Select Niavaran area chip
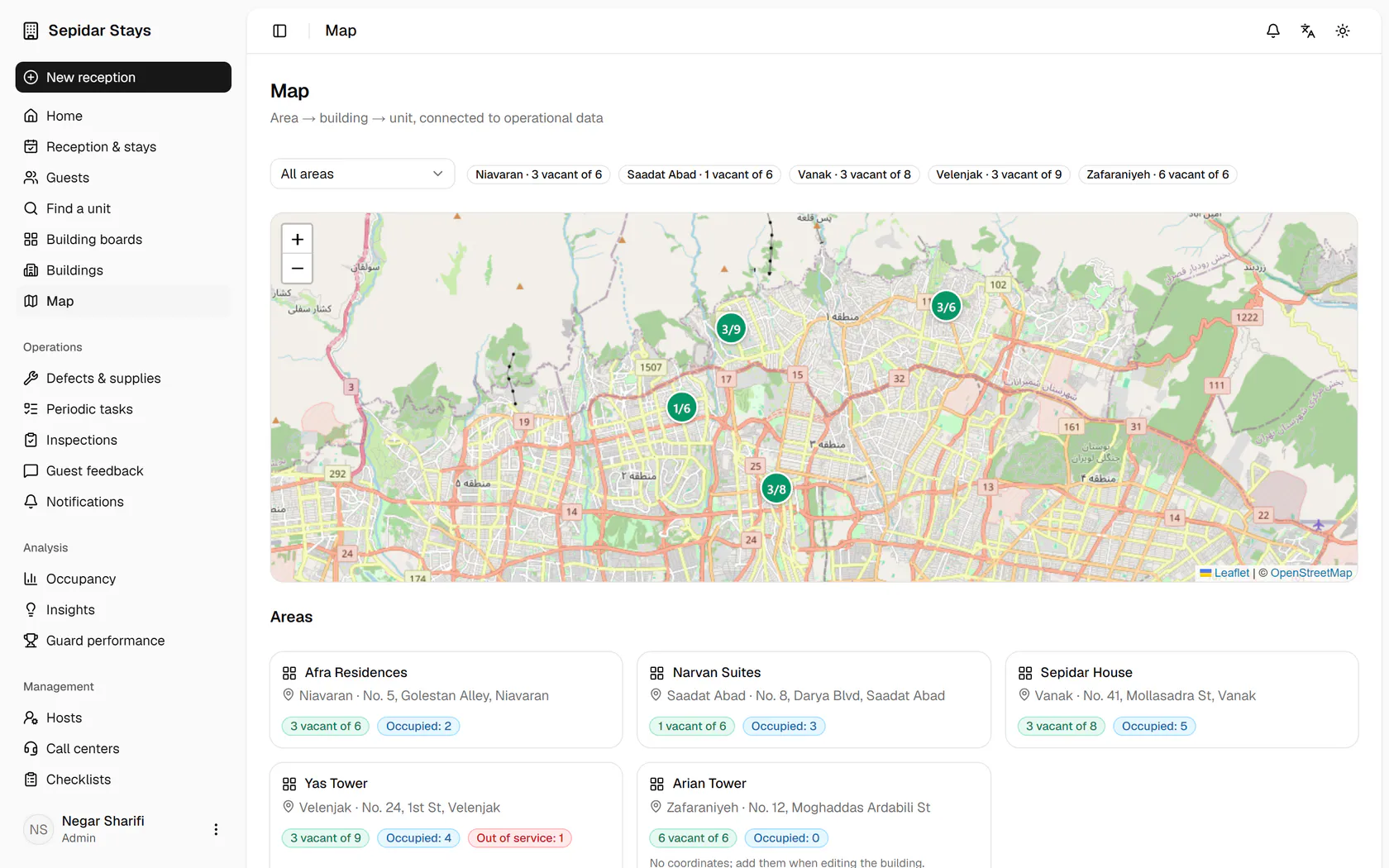 538,174
